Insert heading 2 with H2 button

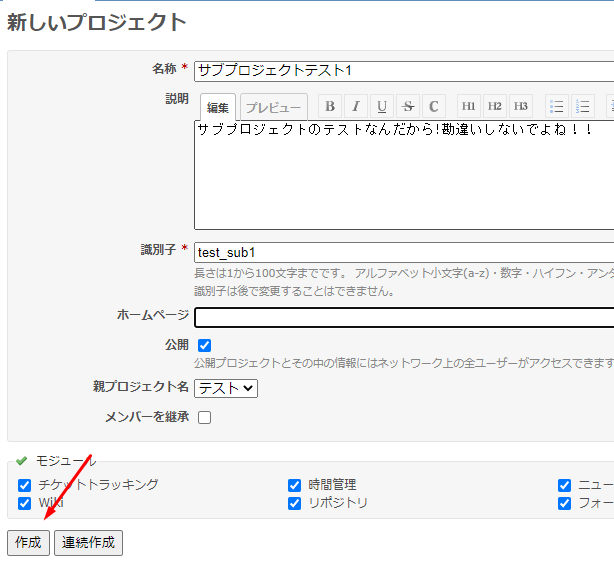click(x=495, y=106)
